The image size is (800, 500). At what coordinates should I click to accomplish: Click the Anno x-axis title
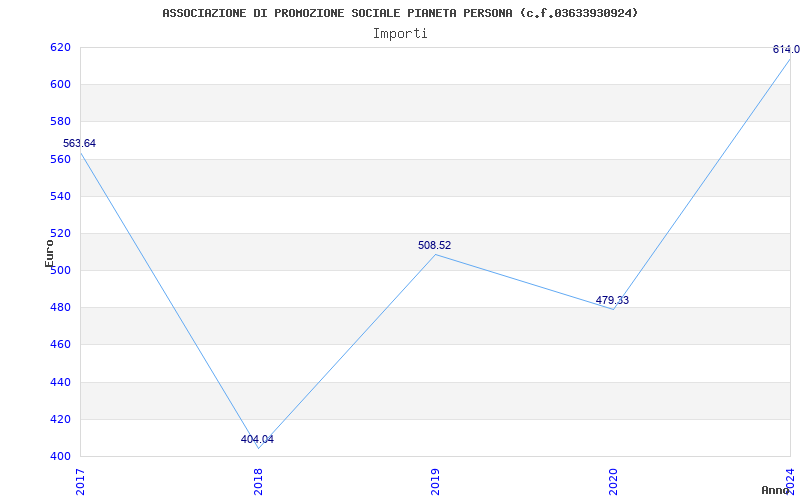(x=775, y=490)
